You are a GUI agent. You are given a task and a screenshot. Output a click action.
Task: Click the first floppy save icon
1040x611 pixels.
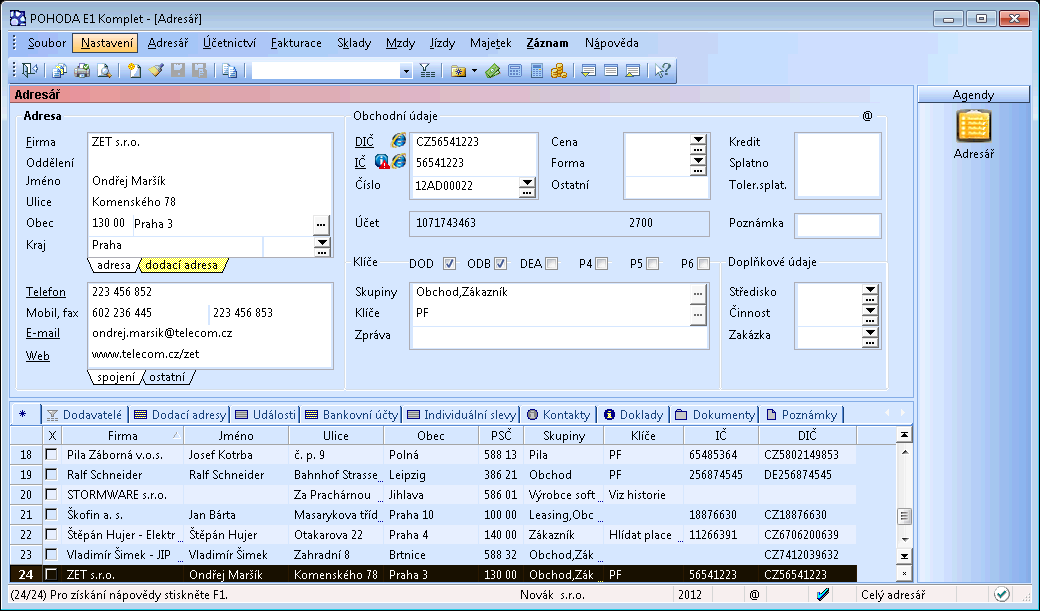coord(178,70)
